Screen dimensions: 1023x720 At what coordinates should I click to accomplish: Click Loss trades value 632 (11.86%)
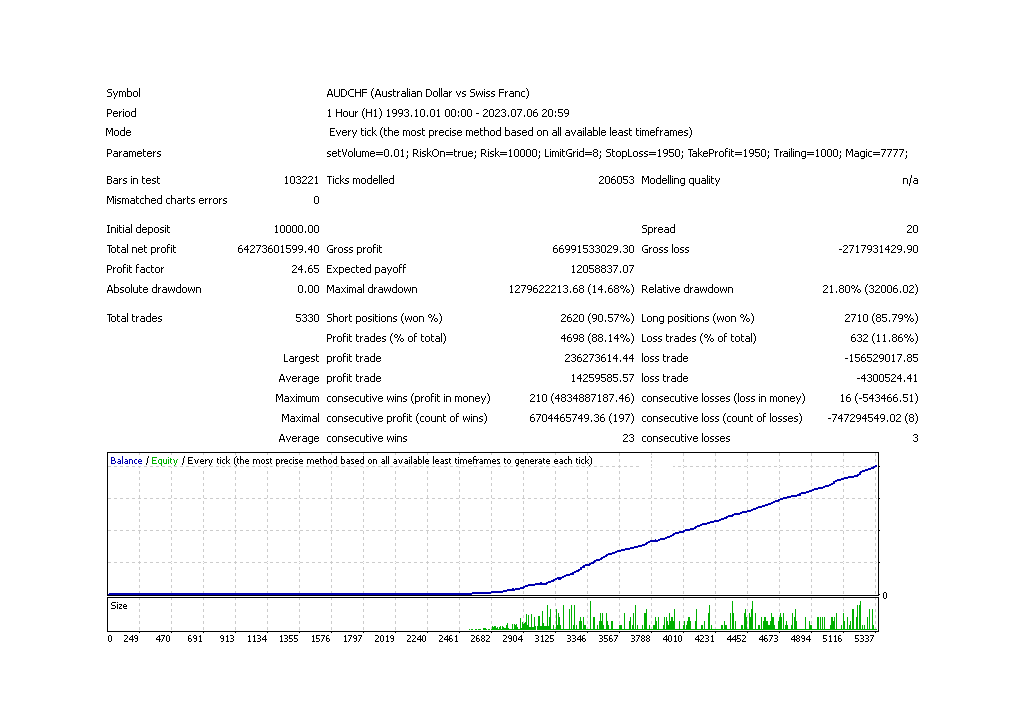(885, 338)
